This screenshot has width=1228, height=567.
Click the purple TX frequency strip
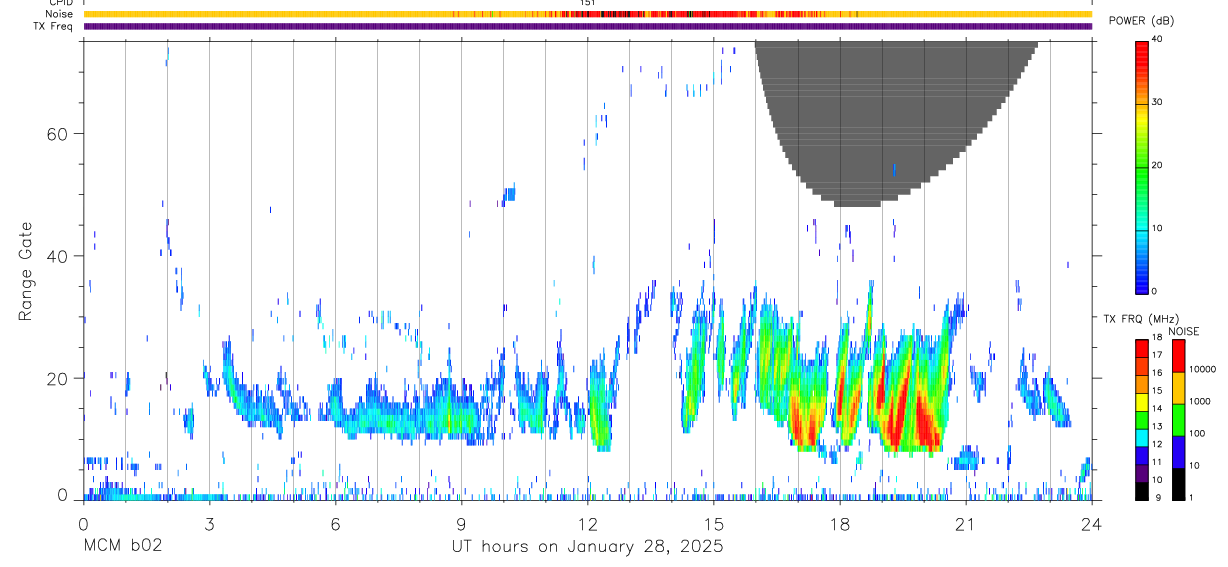(587, 26)
